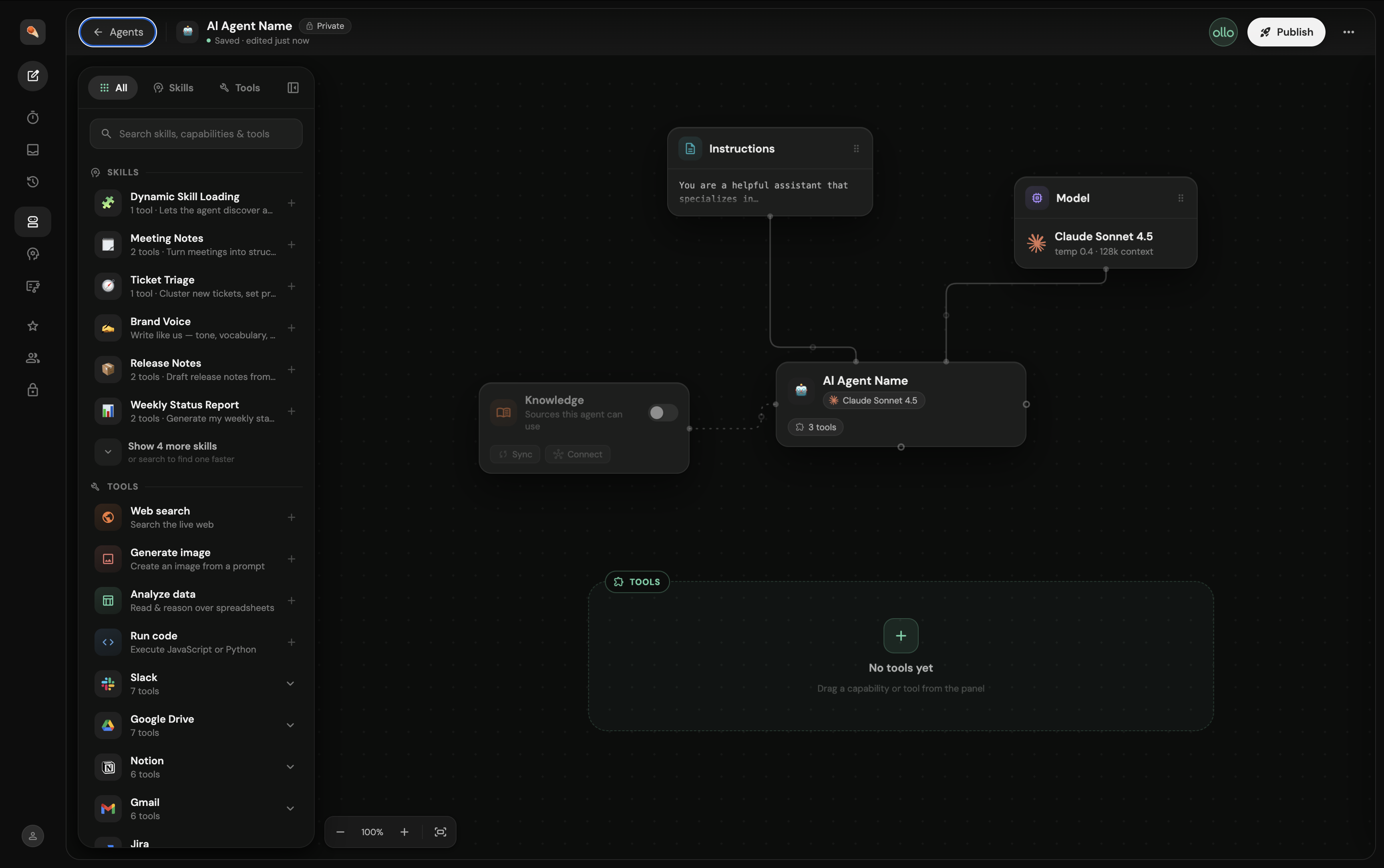The height and width of the screenshot is (868, 1384).
Task: Click the 3 tools badge on agent node
Action: point(815,427)
